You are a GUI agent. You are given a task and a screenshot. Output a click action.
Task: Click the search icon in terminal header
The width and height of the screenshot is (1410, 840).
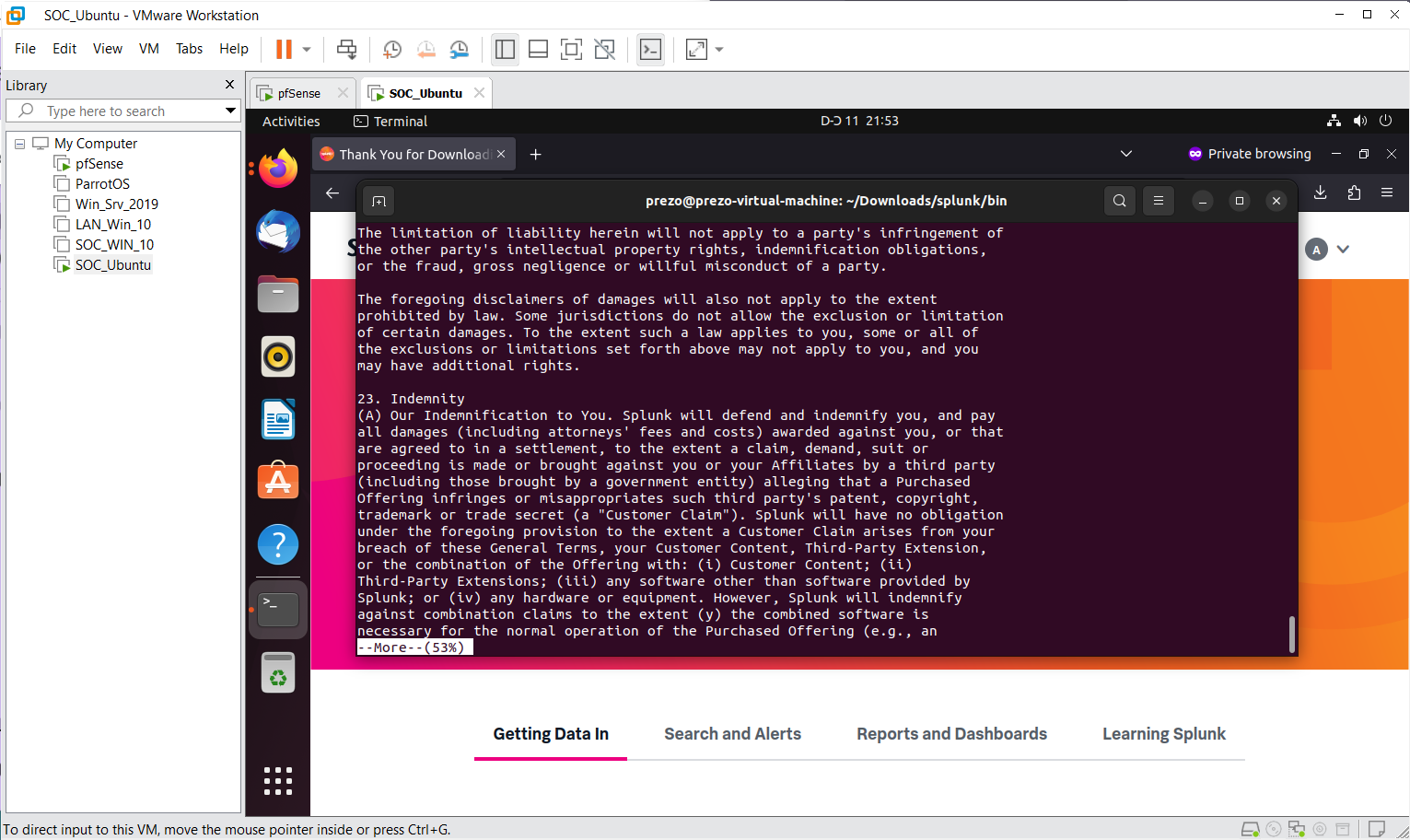1120,201
